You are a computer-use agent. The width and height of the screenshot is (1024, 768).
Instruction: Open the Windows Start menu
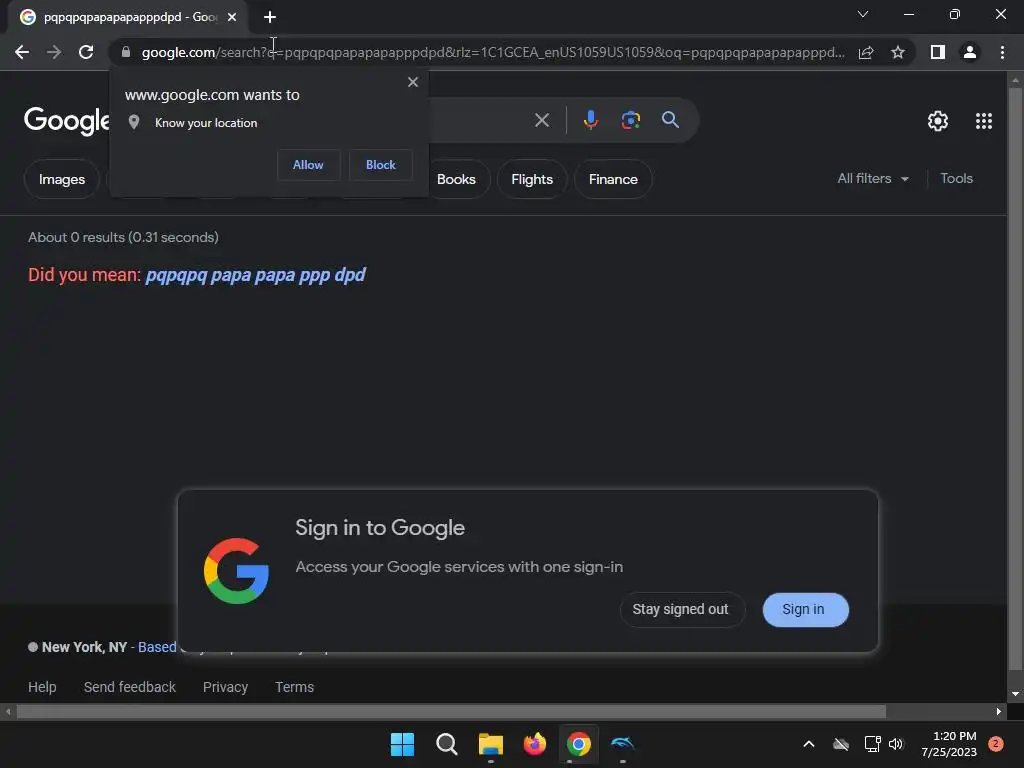(x=402, y=744)
